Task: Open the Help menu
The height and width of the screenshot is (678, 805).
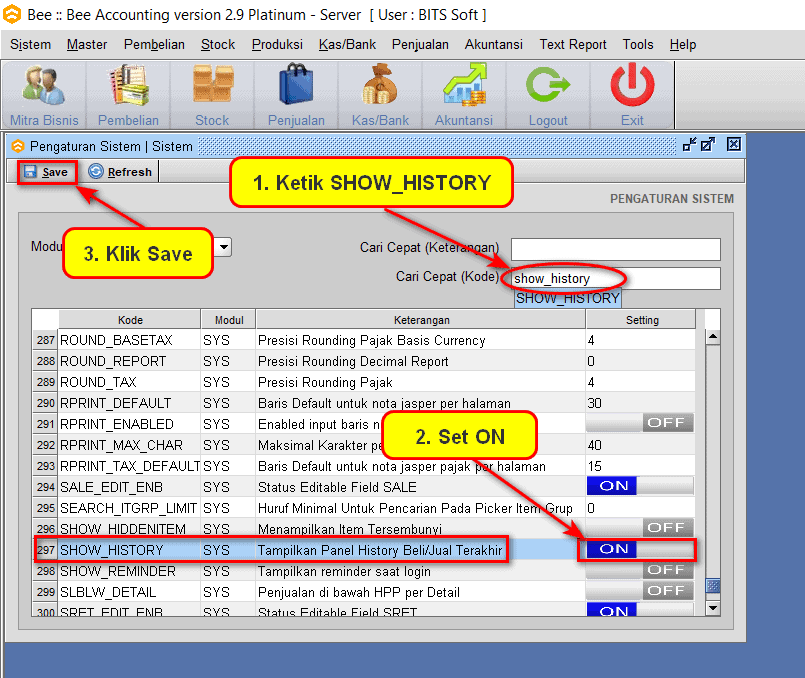Action: coord(682,45)
